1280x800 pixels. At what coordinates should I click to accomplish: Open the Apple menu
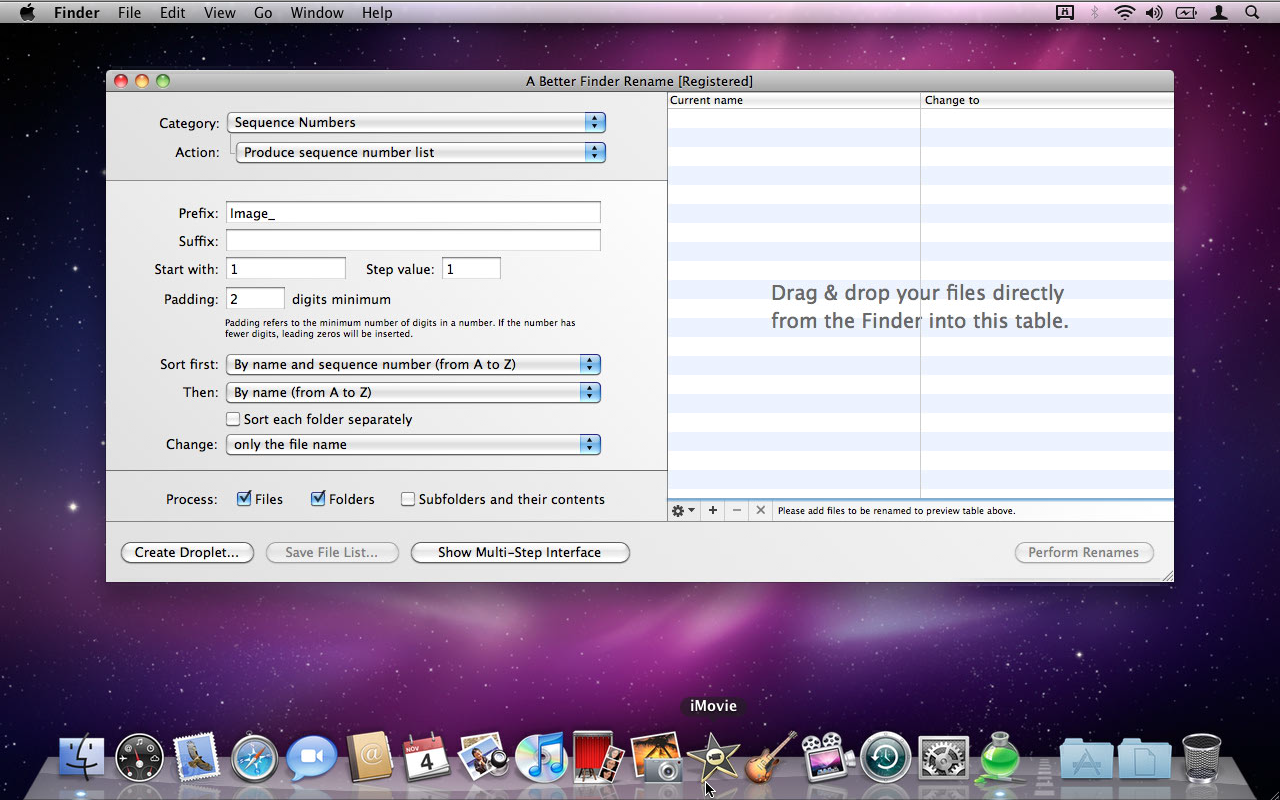click(27, 13)
